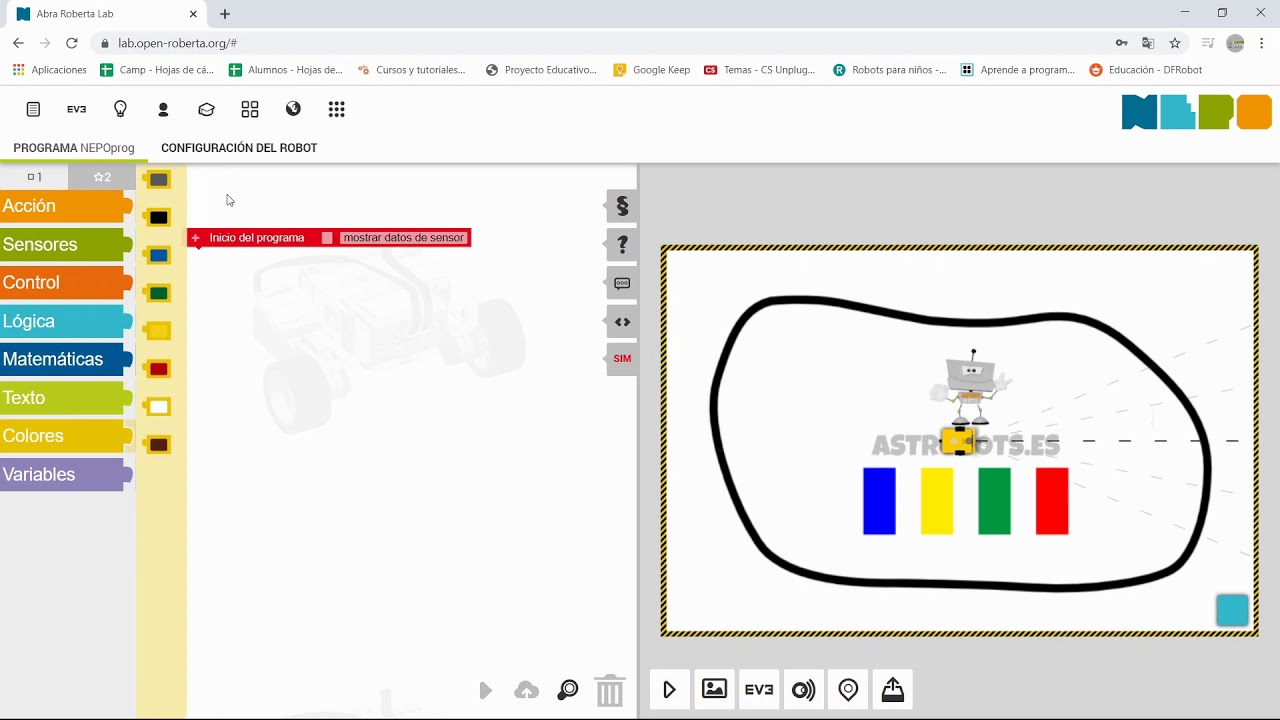
Task: Open the lightbulb help menu
Action: 120,109
